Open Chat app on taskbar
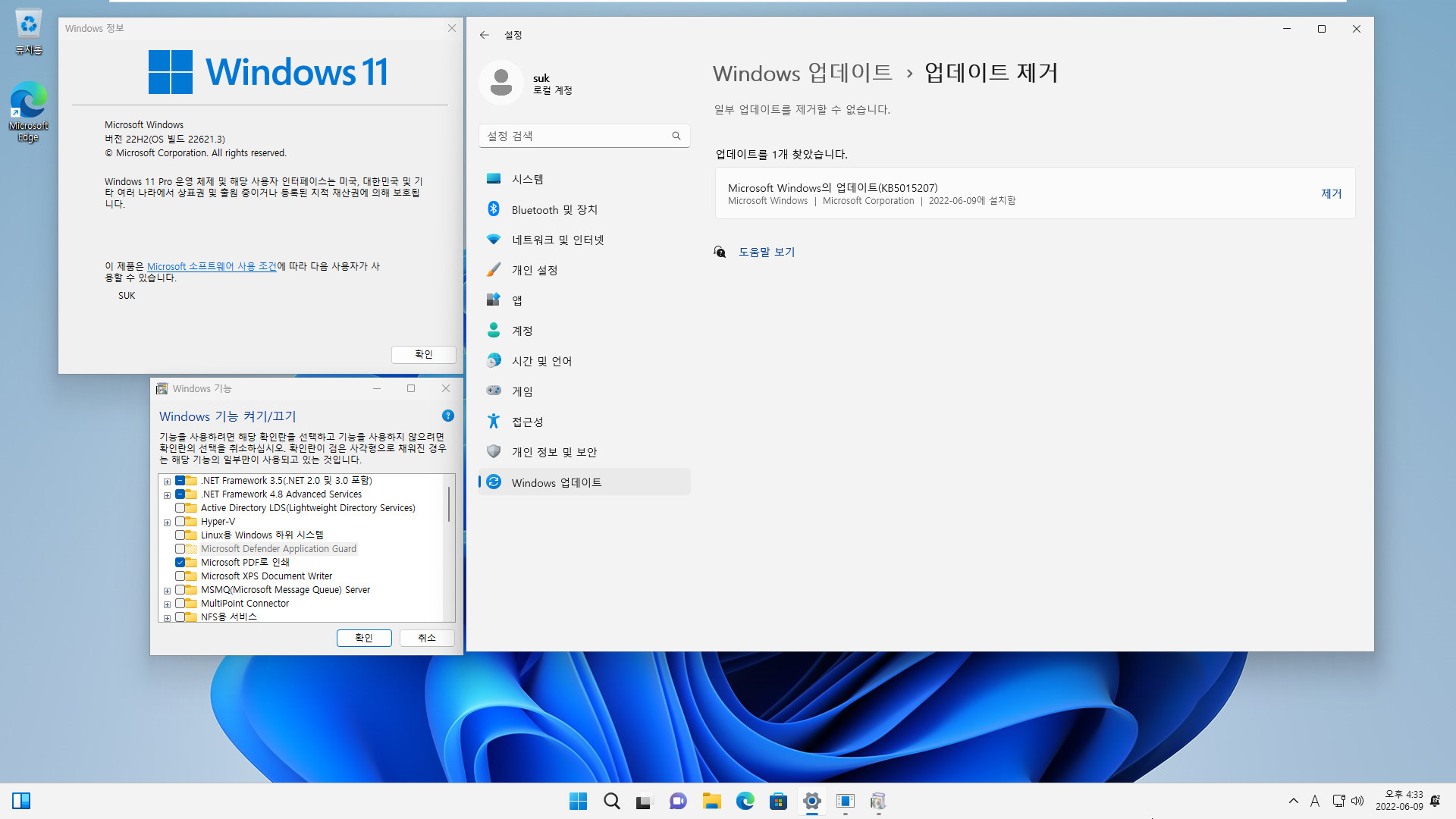This screenshot has height=819, width=1456. pyautogui.click(x=678, y=801)
